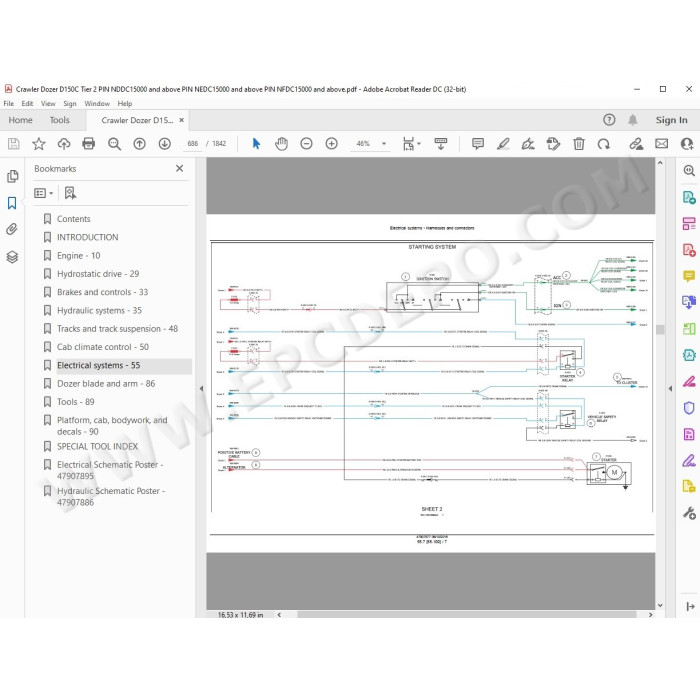
Task: Go to the previous page arrow
Action: [140, 144]
